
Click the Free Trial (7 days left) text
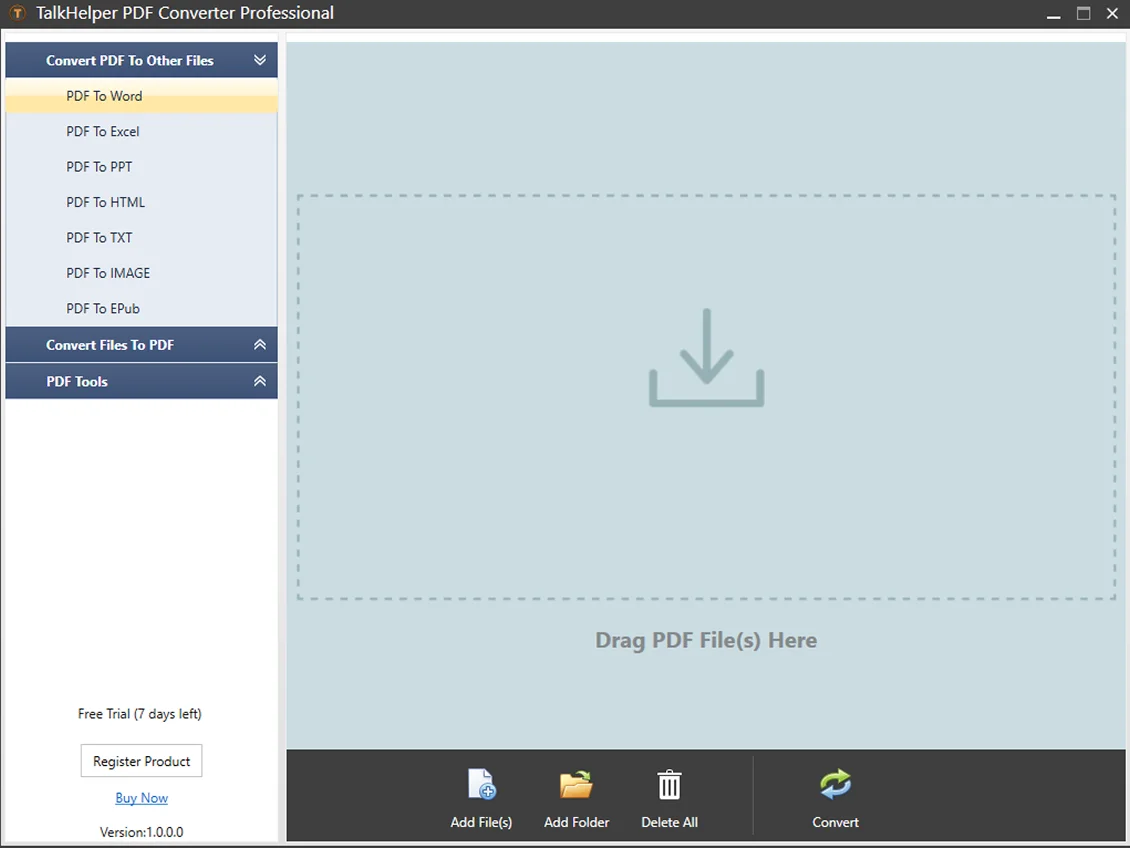point(140,713)
